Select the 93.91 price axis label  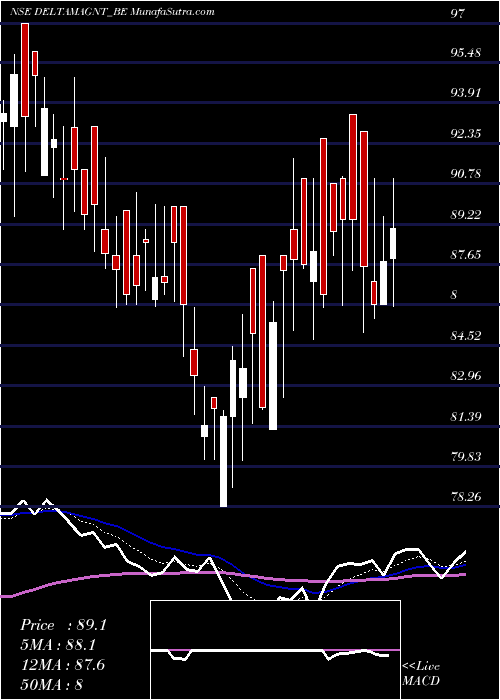coord(466,93)
